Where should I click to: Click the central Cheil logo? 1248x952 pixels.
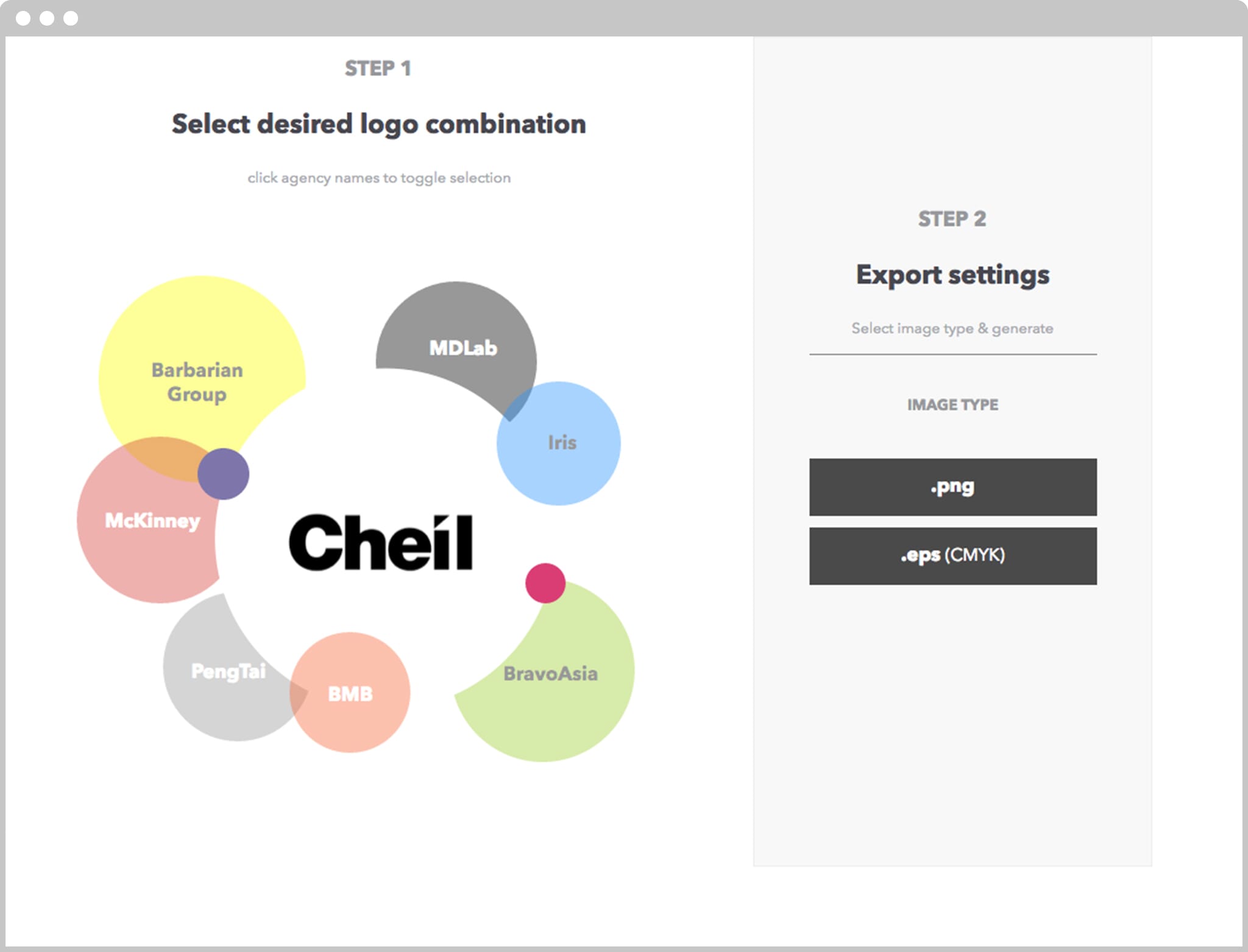click(x=380, y=543)
